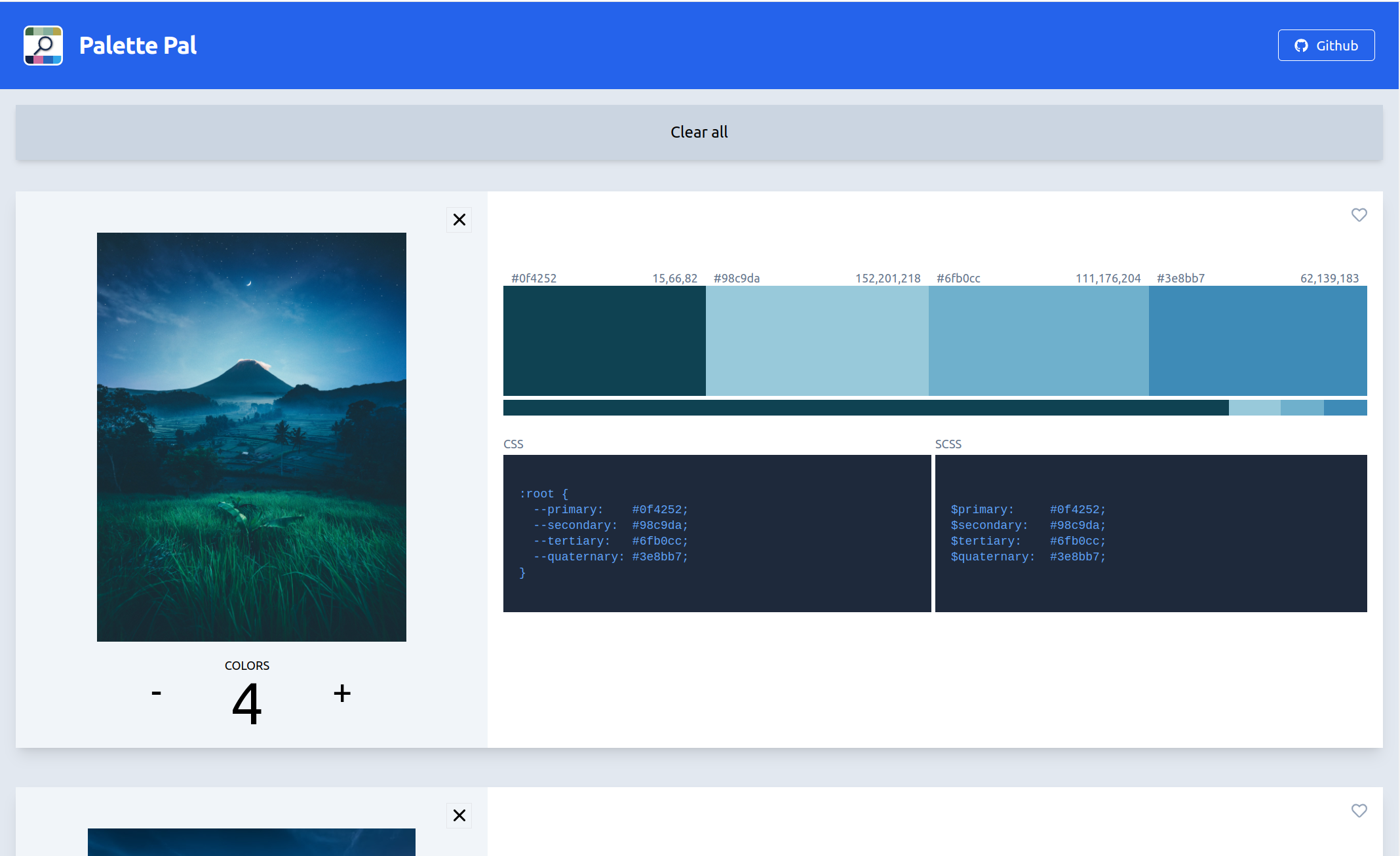Click the SCSS code snippet panel
Screen dimensions: 1400x856
click(1151, 533)
